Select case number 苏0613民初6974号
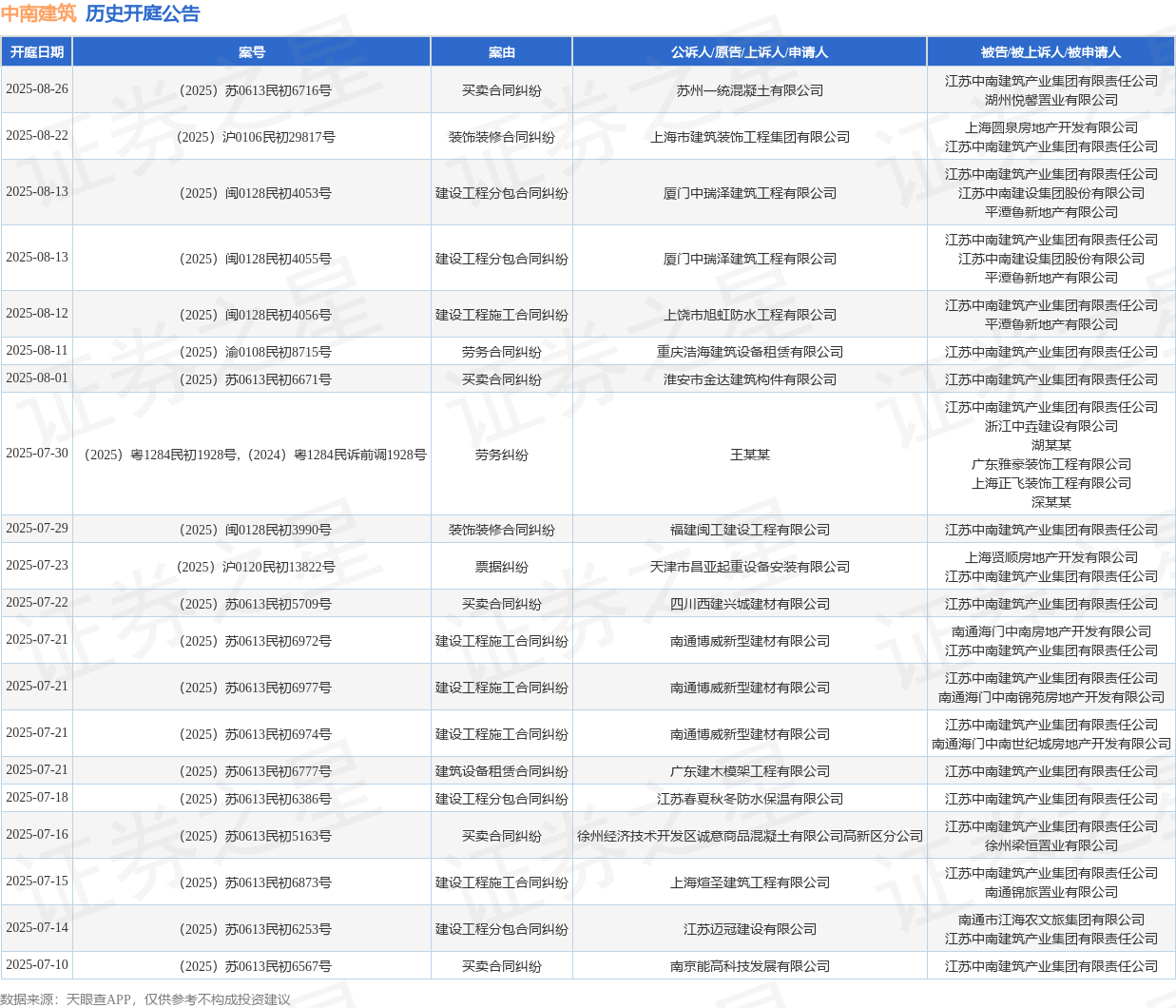Image resolution: width=1176 pixels, height=1008 pixels. (252, 734)
